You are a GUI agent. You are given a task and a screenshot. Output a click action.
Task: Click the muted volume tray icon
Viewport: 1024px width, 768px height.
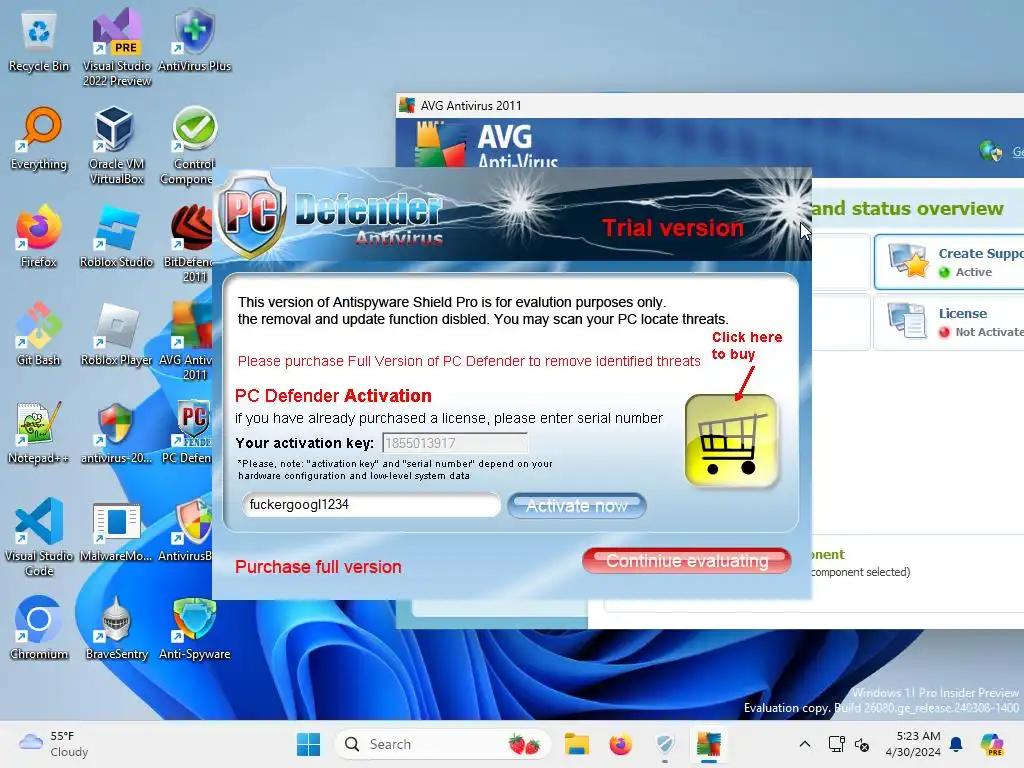coord(862,744)
